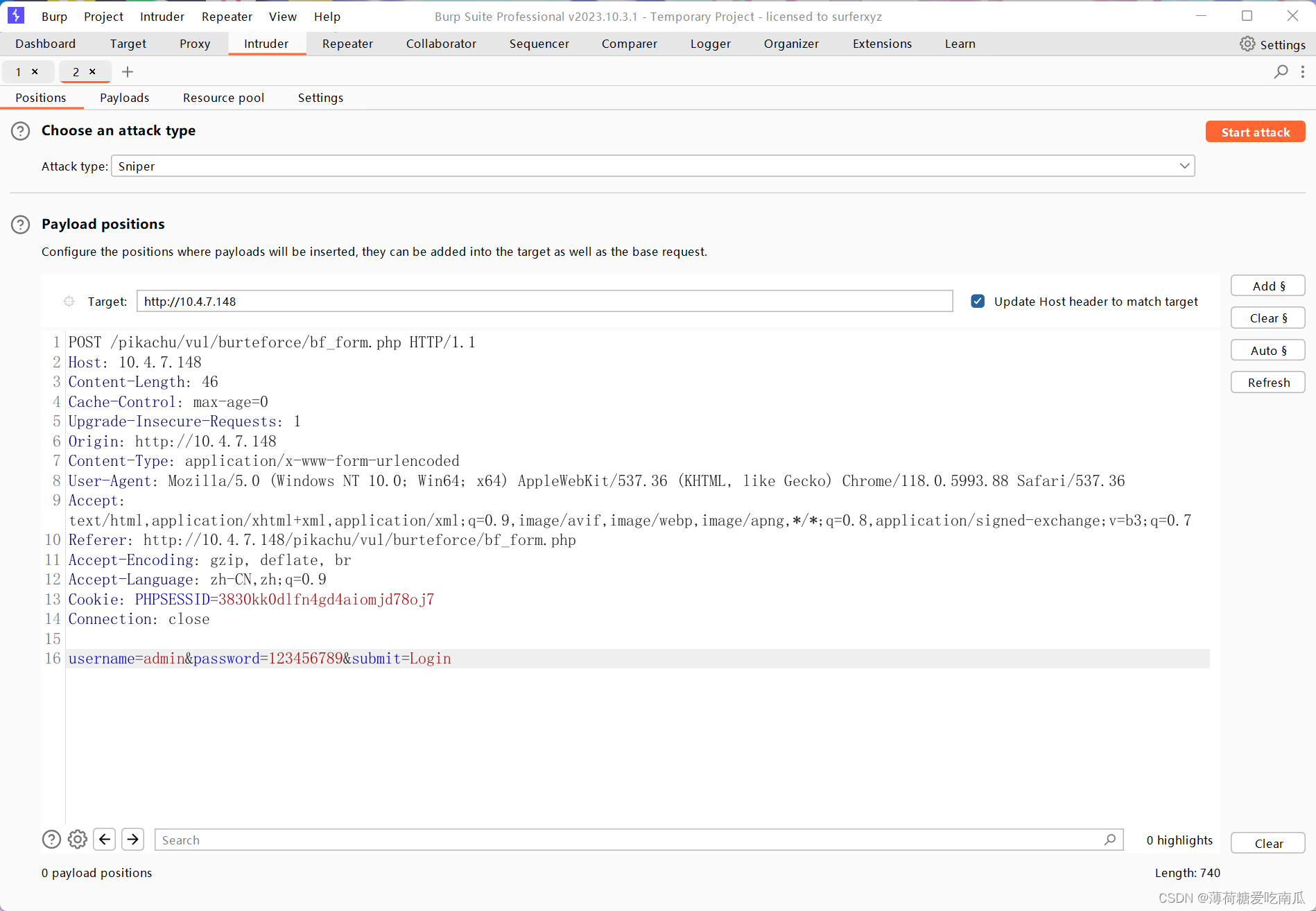Switch to the Comparer tab
The height and width of the screenshot is (911, 1316).
[629, 44]
